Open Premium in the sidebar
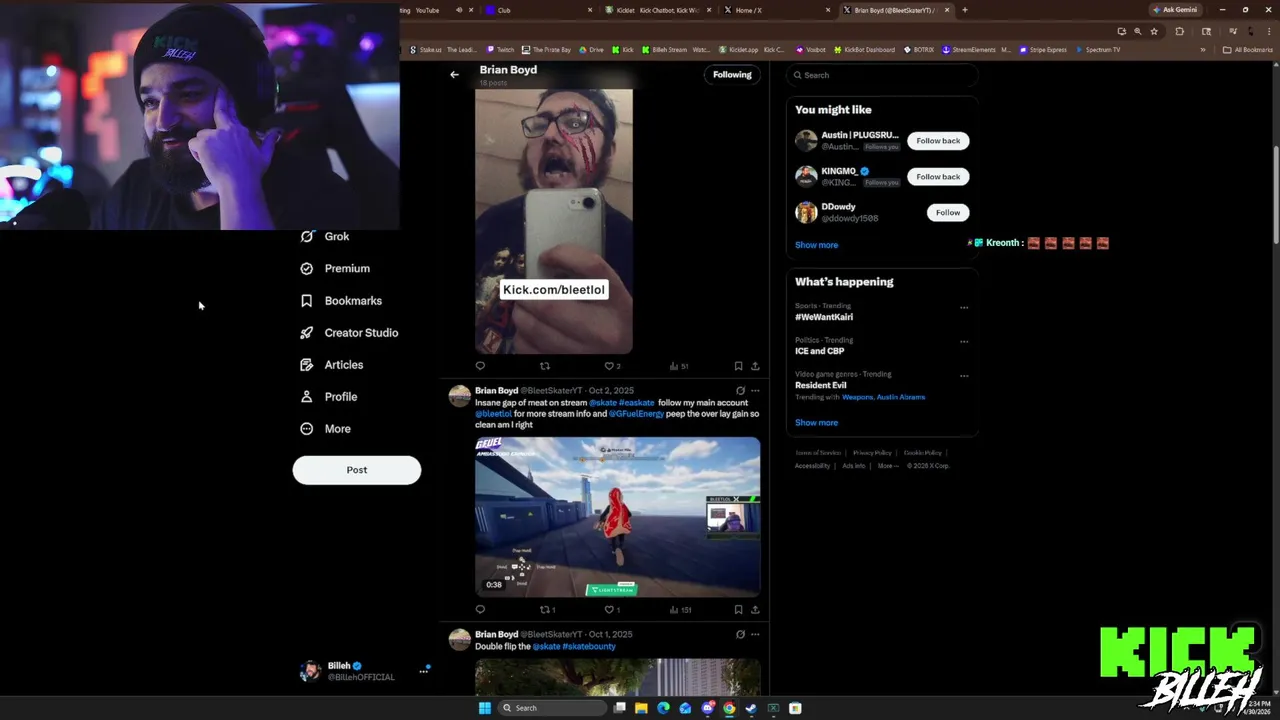 pos(335,269)
